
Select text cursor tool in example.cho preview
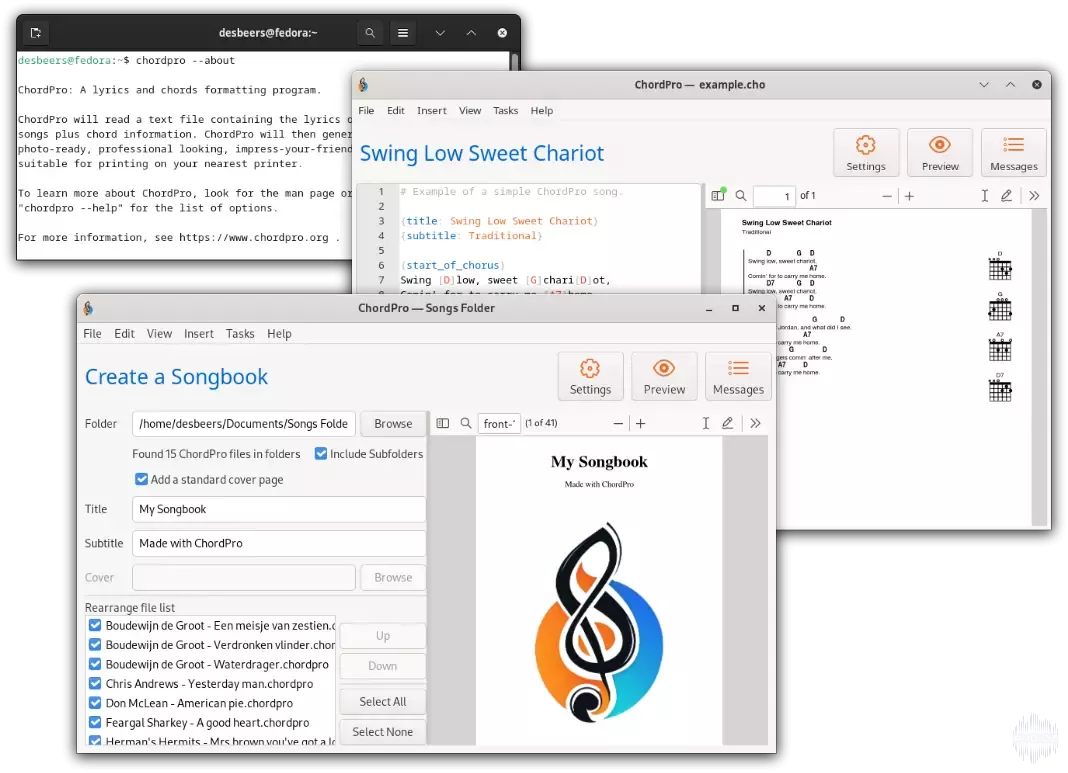[x=984, y=196]
